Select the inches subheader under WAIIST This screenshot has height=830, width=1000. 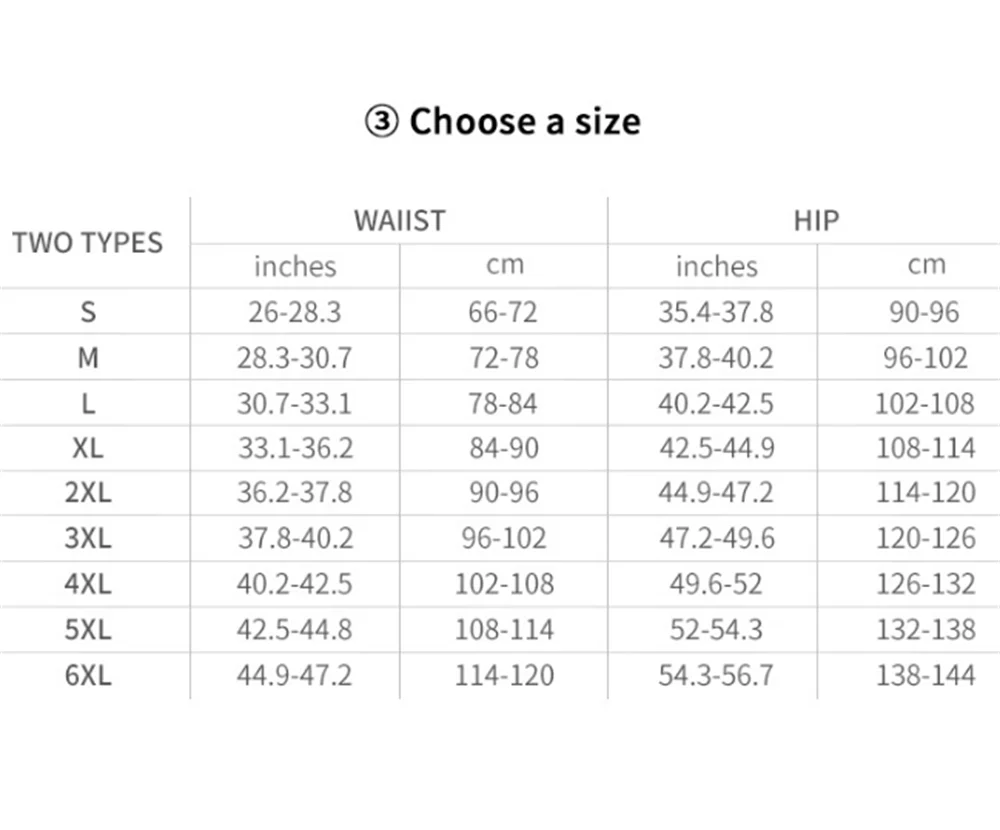tap(295, 266)
